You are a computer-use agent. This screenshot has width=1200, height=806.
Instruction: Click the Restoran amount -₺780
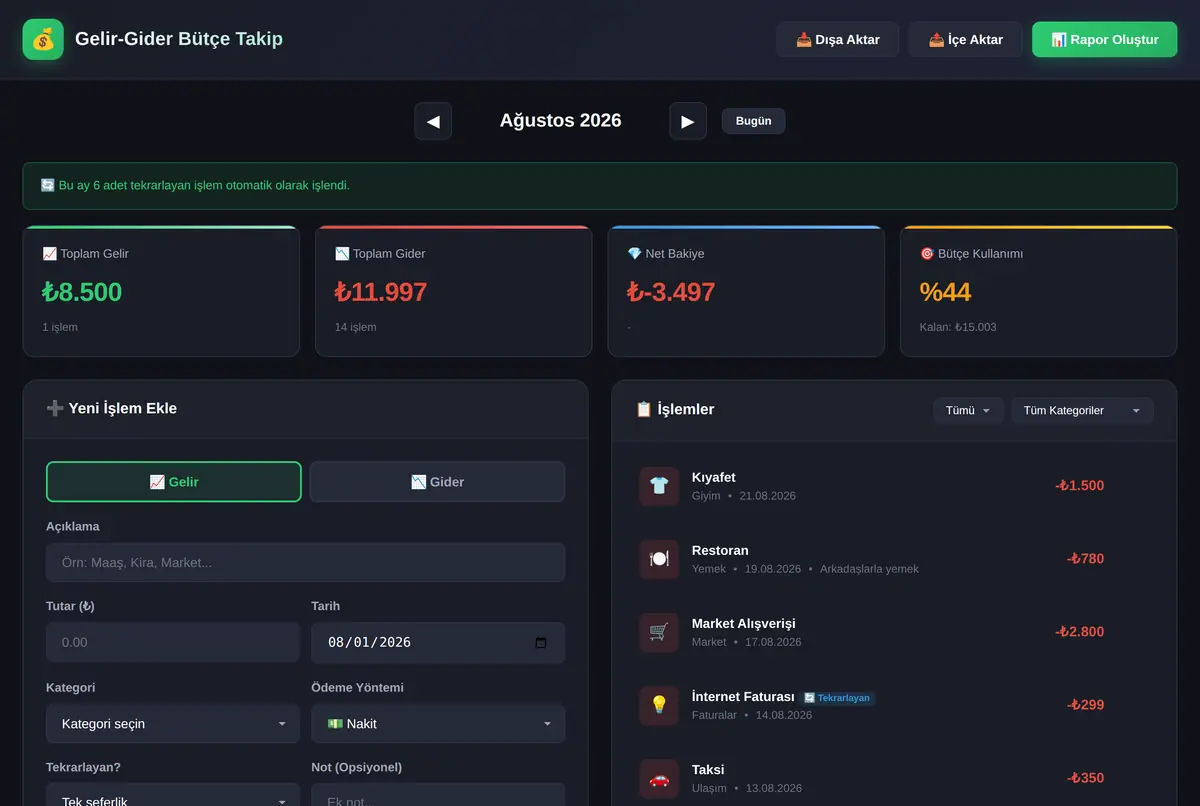tap(1086, 559)
